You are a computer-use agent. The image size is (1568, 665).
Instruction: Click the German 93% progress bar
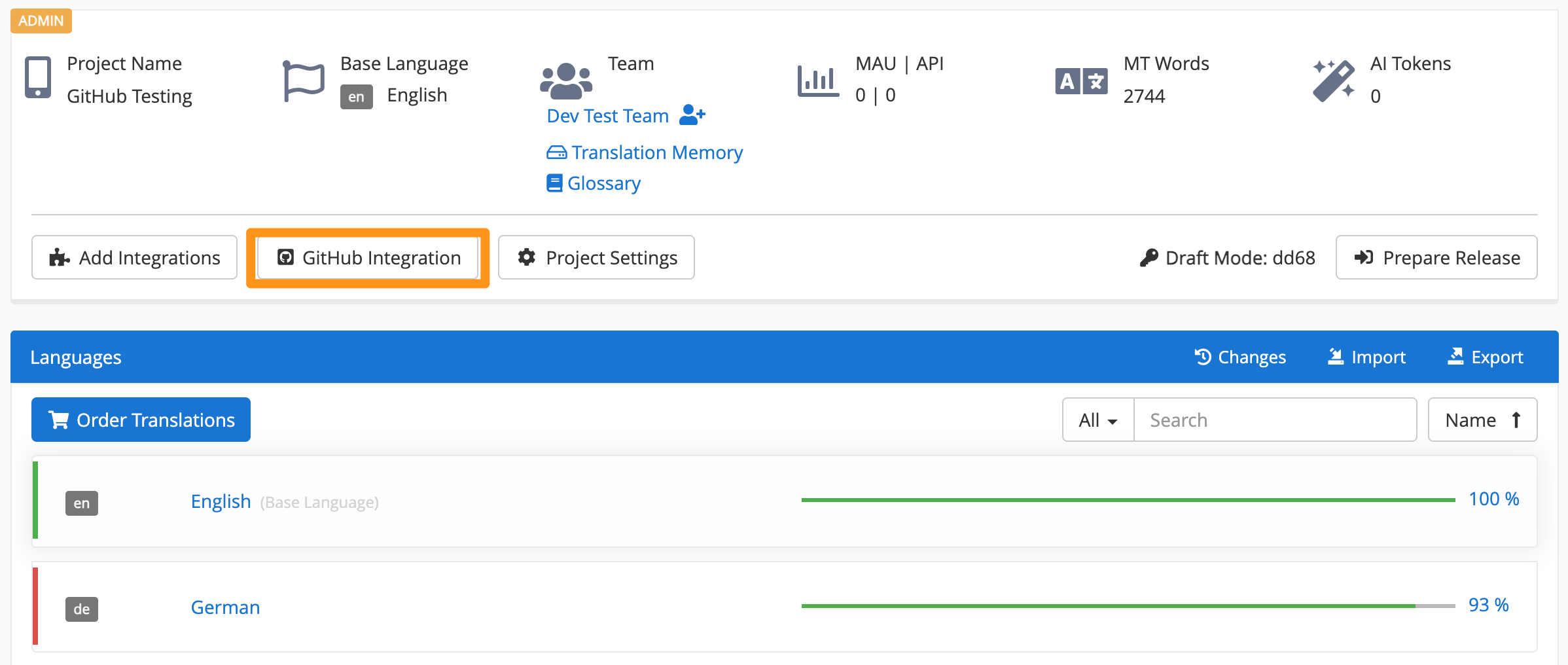(x=1128, y=606)
